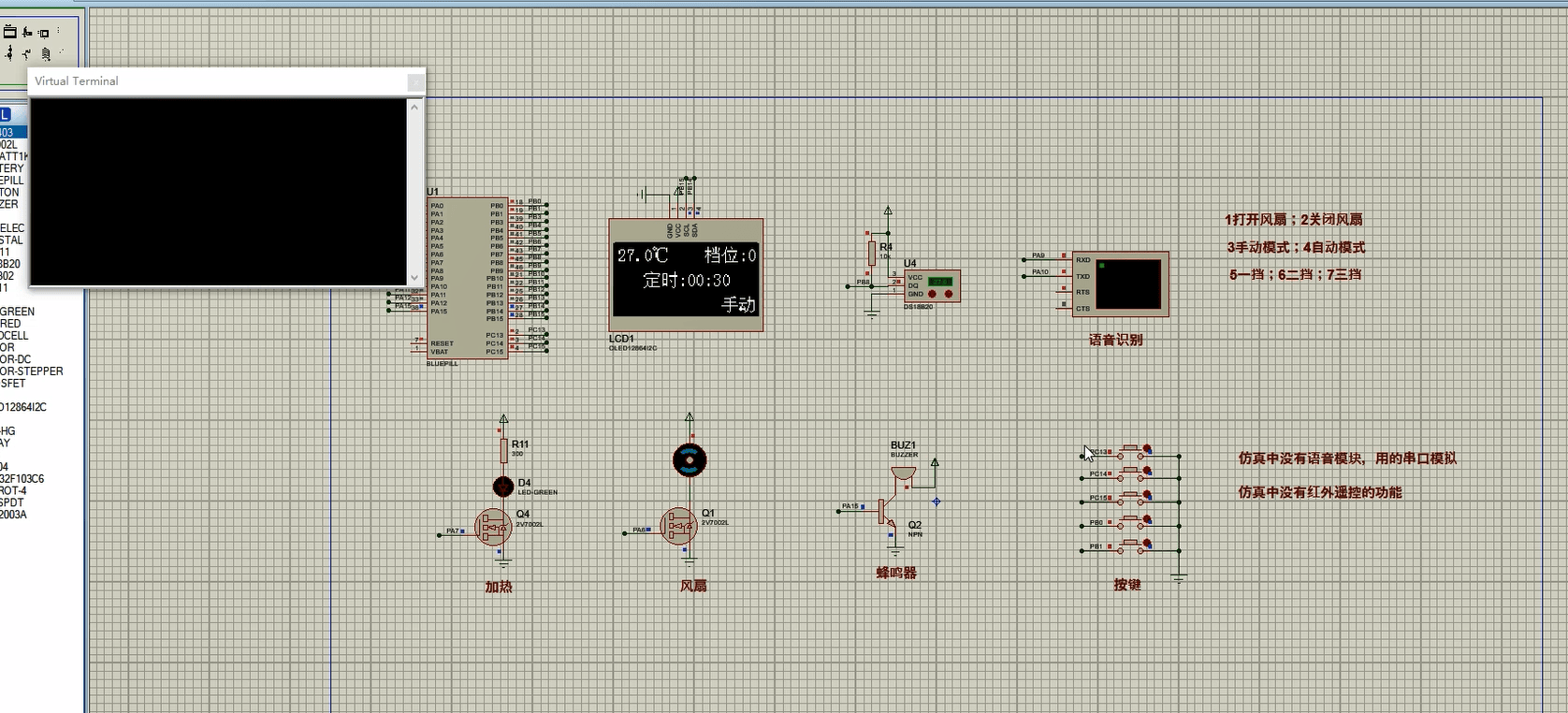Click the Q1 MOSFET transistor symbol
The width and height of the screenshot is (1568, 713).
pos(678,527)
